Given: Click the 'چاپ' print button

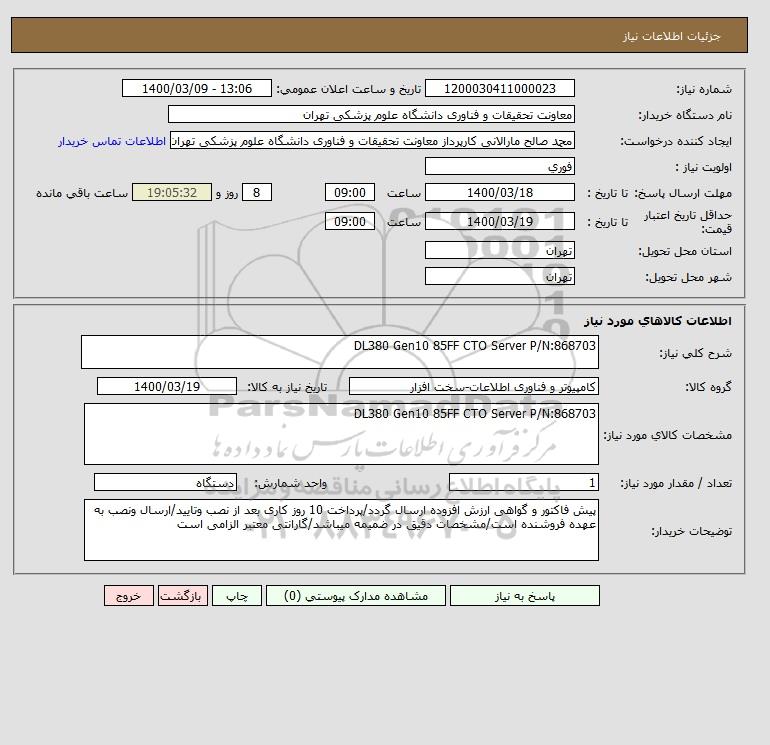Looking at the screenshot, I should tap(237, 596).
